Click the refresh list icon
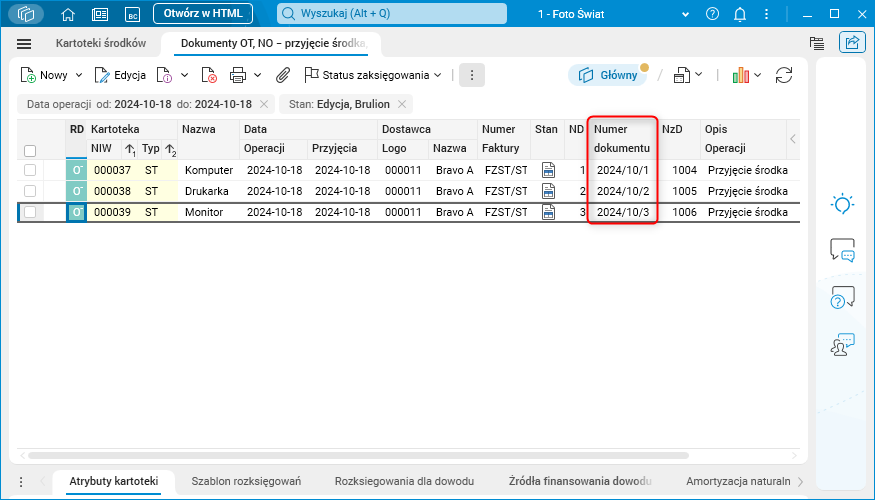The image size is (875, 500). click(x=784, y=75)
